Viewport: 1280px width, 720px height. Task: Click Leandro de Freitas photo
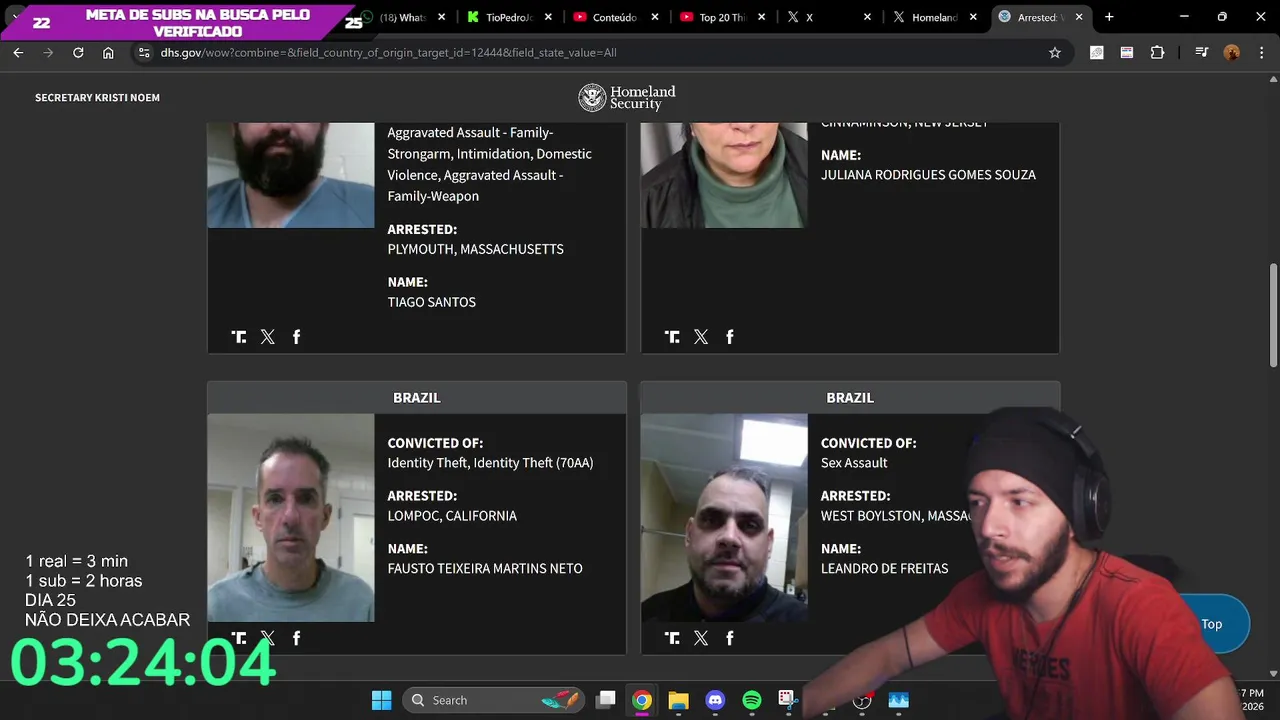(x=724, y=518)
